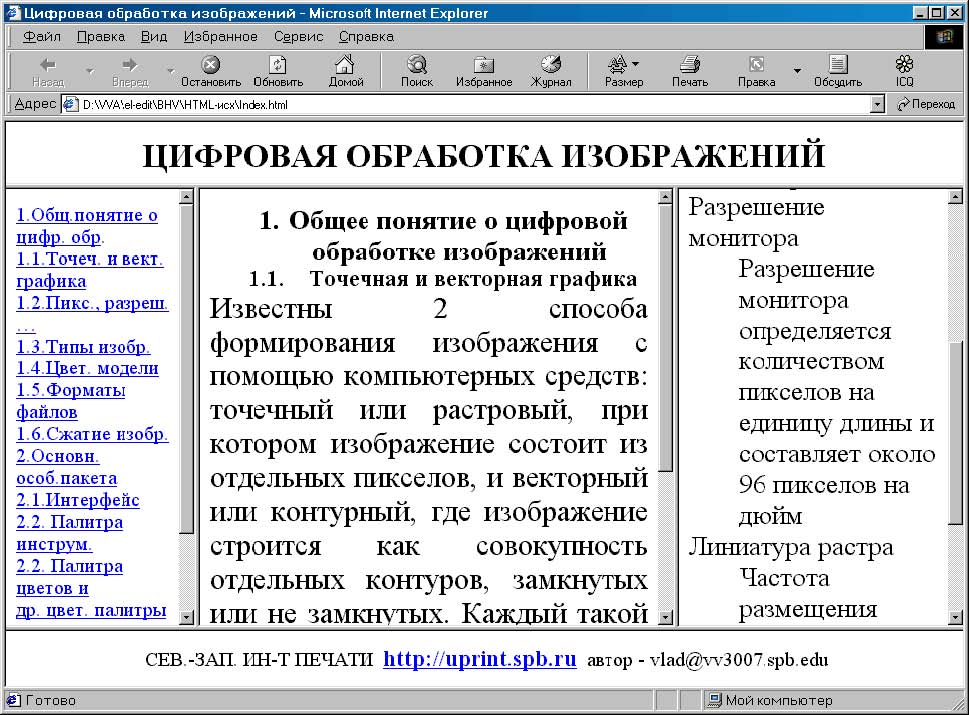969x715 pixels.
Task: Stop page loading with Остановить icon
Action: pyautogui.click(x=211, y=71)
